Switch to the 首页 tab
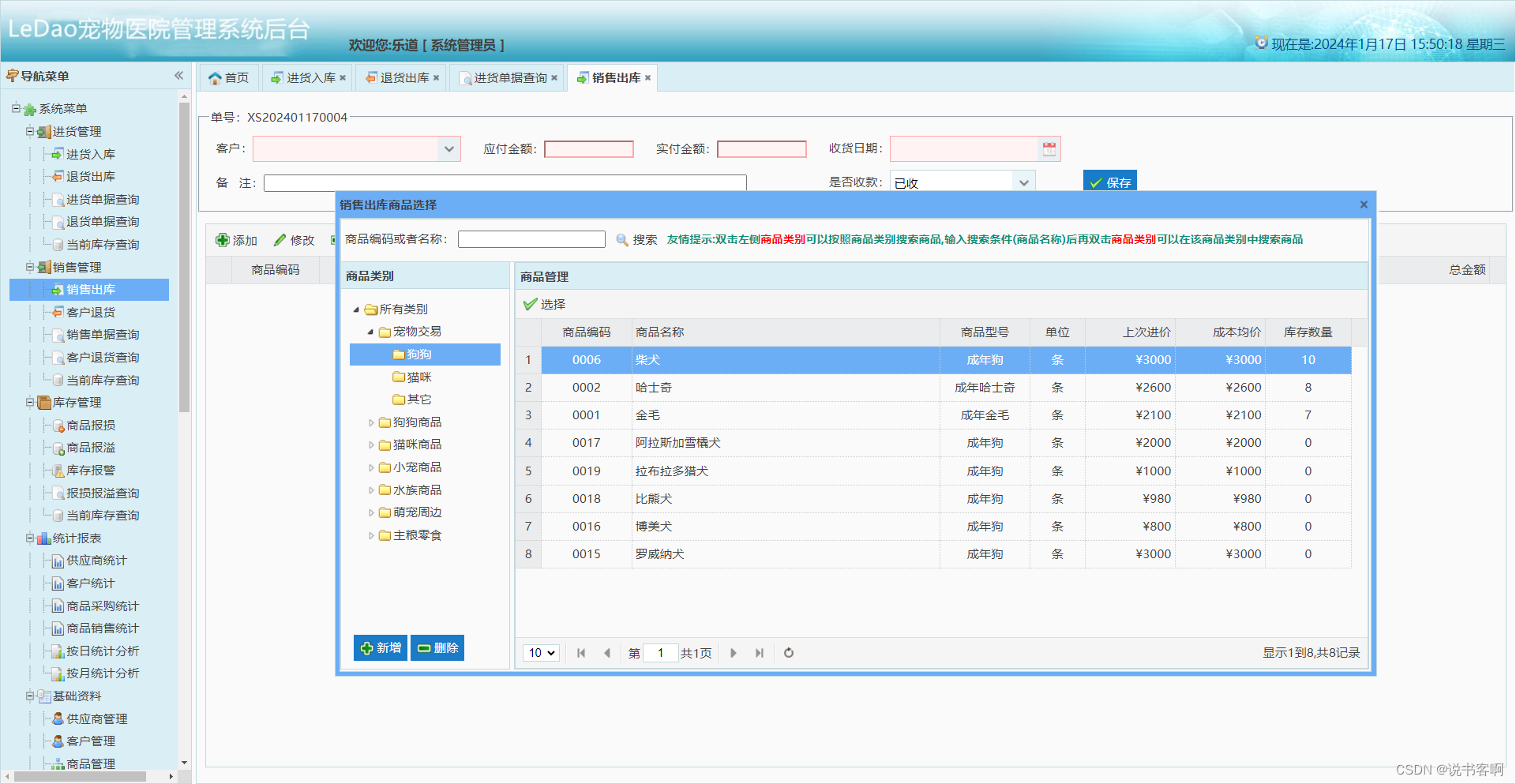The height and width of the screenshot is (784, 1516). point(229,77)
